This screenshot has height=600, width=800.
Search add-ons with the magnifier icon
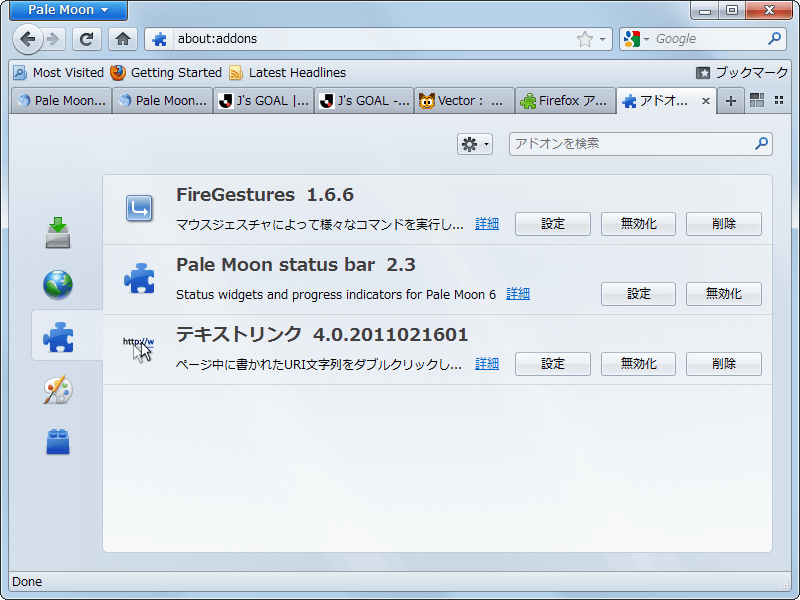(761, 143)
